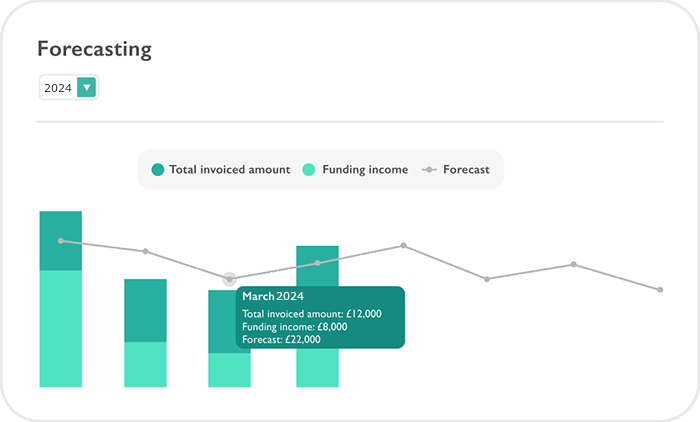Click the March 2024 tooltip box
Image resolution: width=700 pixels, height=422 pixels.
(320, 318)
